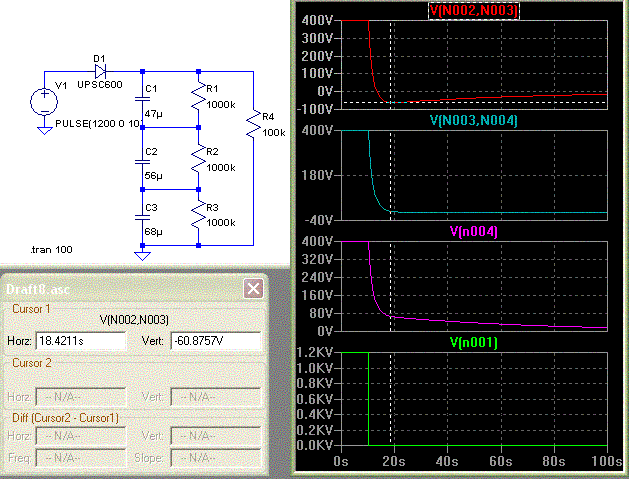This screenshot has height=479, width=629.
Task: Click the C3 capacitor symbol
Action: point(142,216)
